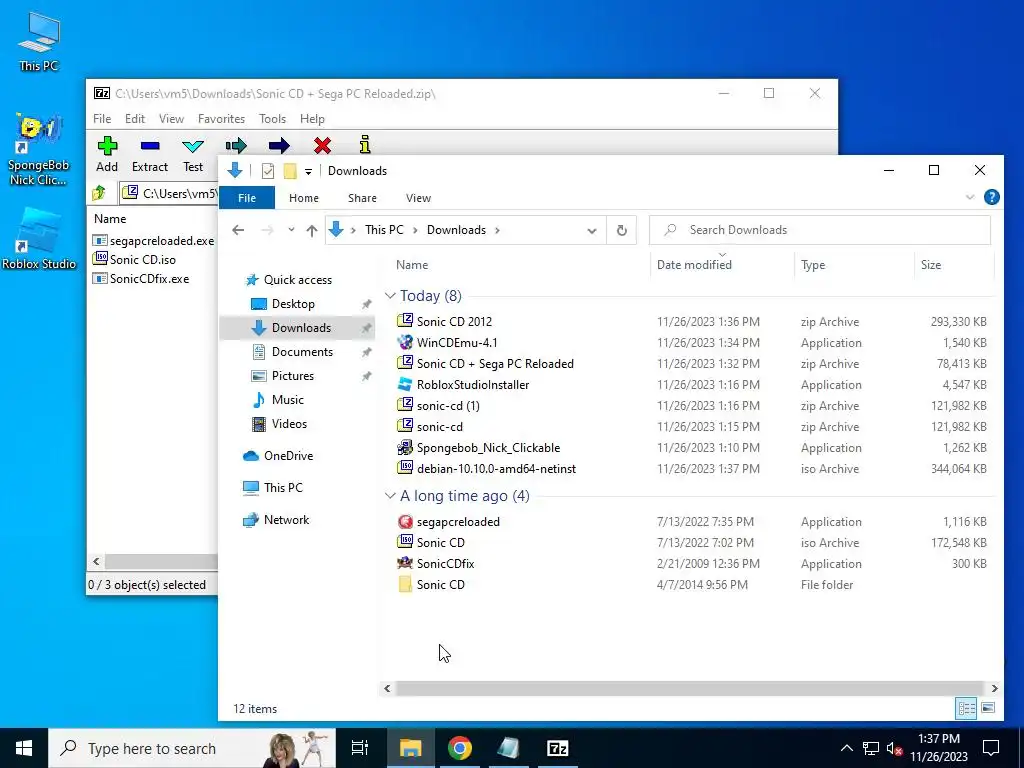Switch to Details view icon in status bar
Image resolution: width=1024 pixels, height=768 pixels.
point(966,708)
